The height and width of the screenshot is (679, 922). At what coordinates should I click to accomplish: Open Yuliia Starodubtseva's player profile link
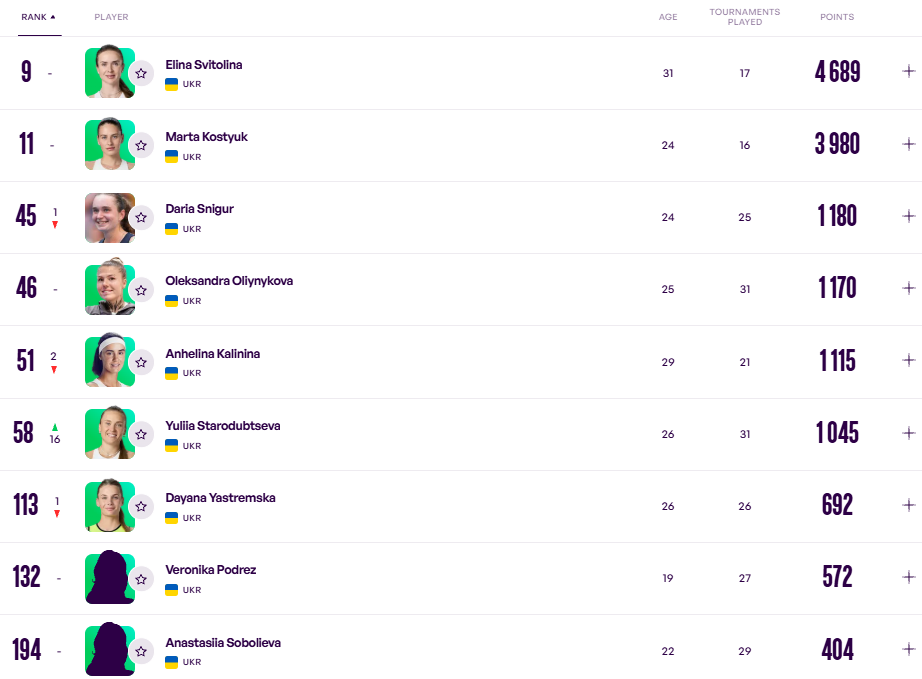point(222,426)
